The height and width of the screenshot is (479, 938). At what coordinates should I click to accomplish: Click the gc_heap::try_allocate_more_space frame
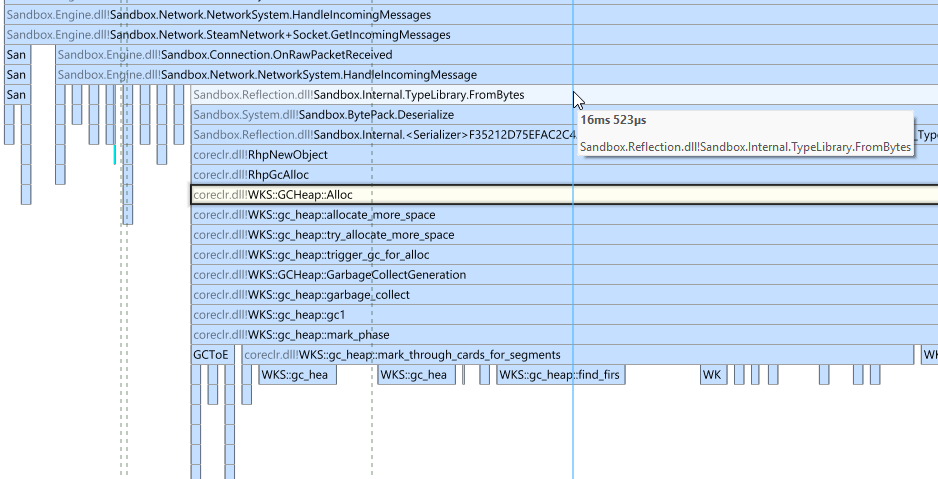(x=564, y=235)
